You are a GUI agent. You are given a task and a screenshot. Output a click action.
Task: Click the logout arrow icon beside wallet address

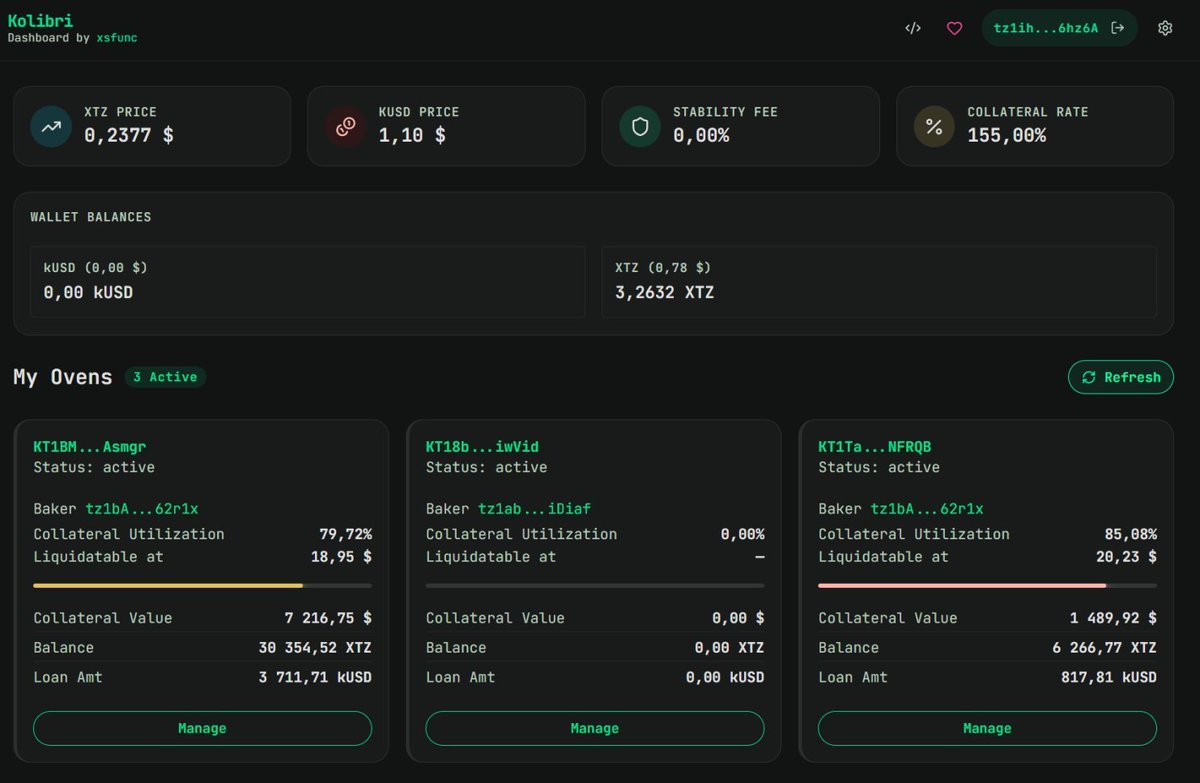(1118, 28)
